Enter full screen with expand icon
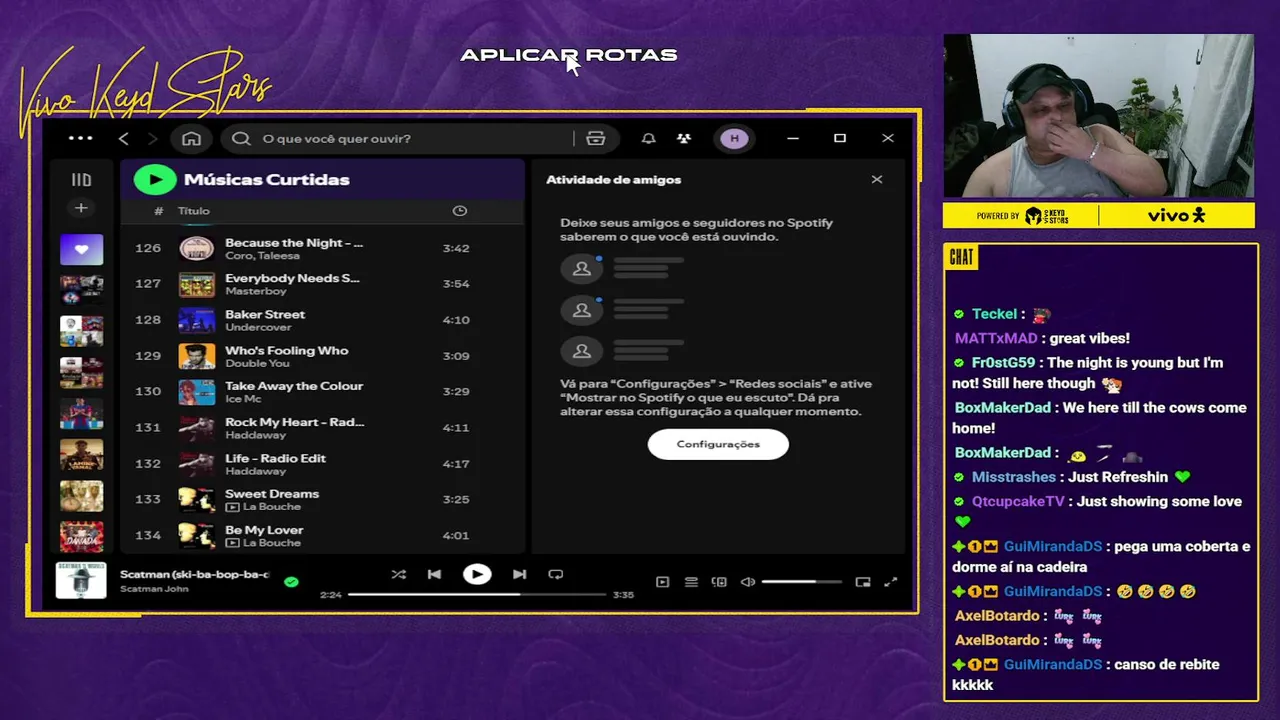The height and width of the screenshot is (720, 1280). tap(891, 582)
